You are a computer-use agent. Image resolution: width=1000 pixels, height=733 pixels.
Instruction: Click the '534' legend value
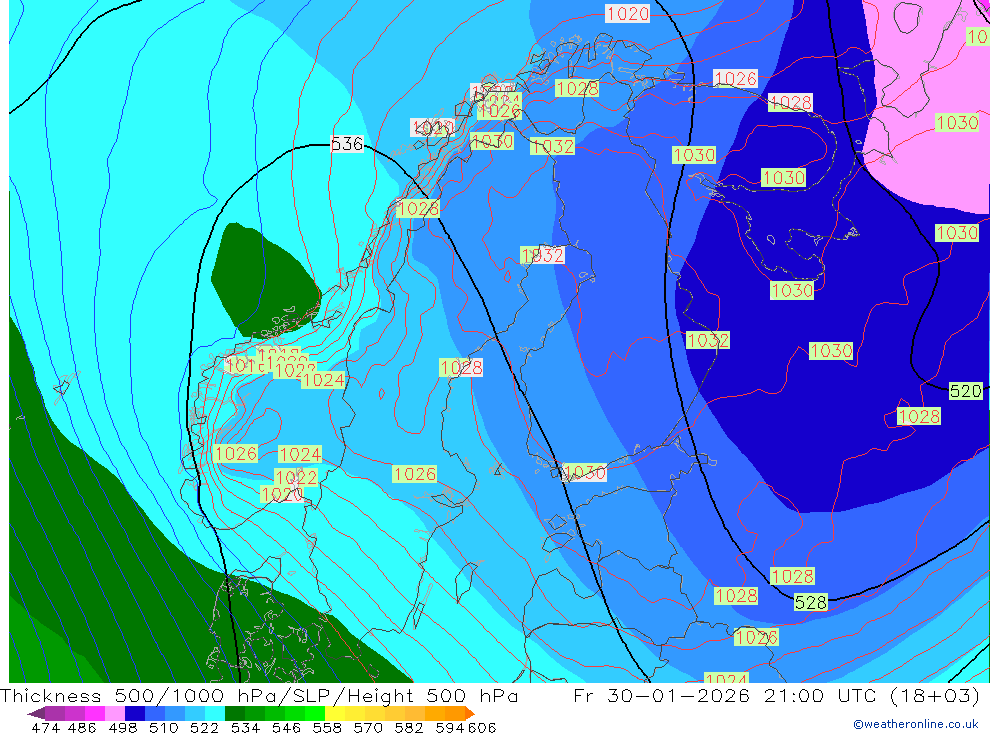coord(244,727)
